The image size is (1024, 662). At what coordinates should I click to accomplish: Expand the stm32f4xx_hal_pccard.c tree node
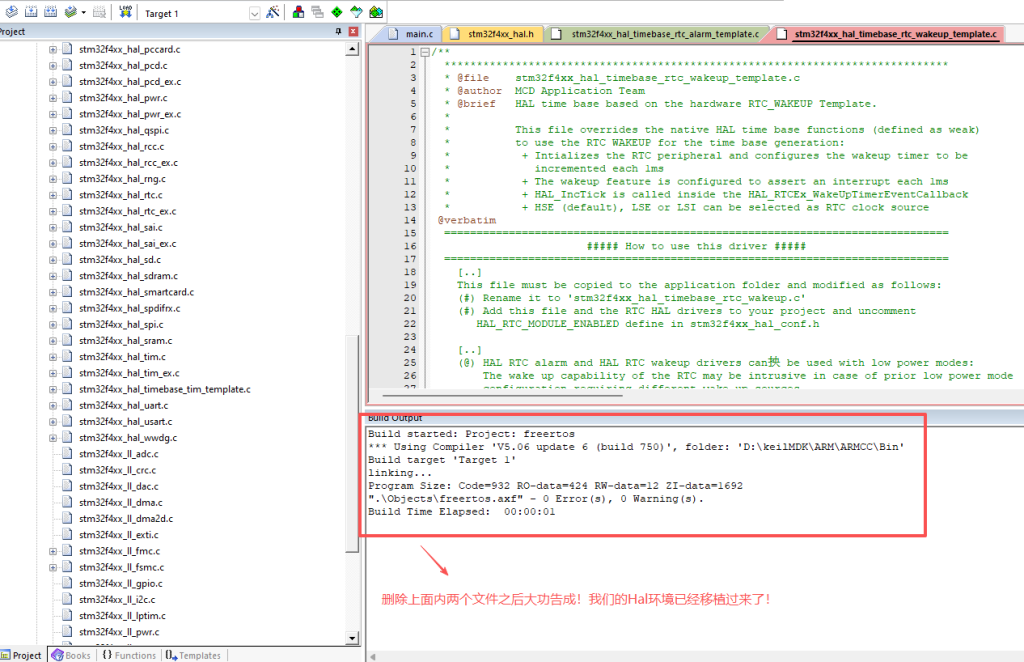53,49
